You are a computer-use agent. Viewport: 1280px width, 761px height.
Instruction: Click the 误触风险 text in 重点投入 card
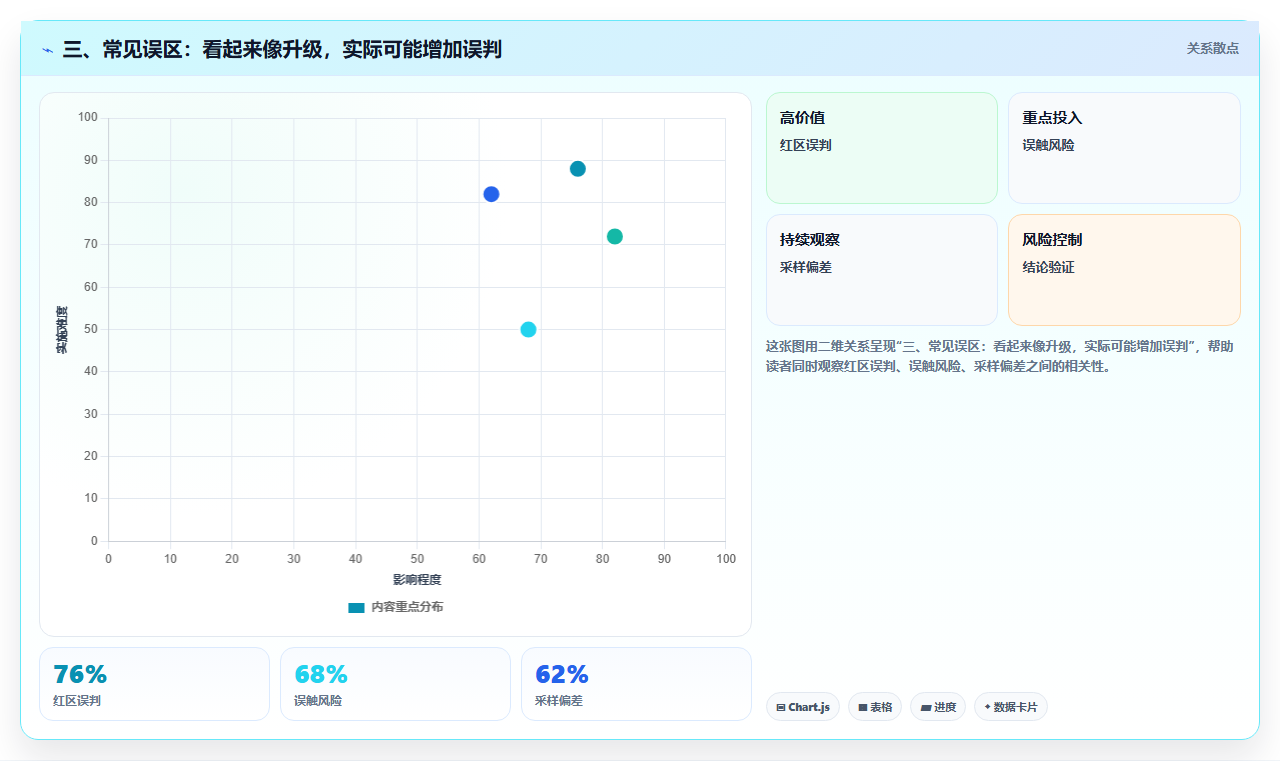[1048, 145]
